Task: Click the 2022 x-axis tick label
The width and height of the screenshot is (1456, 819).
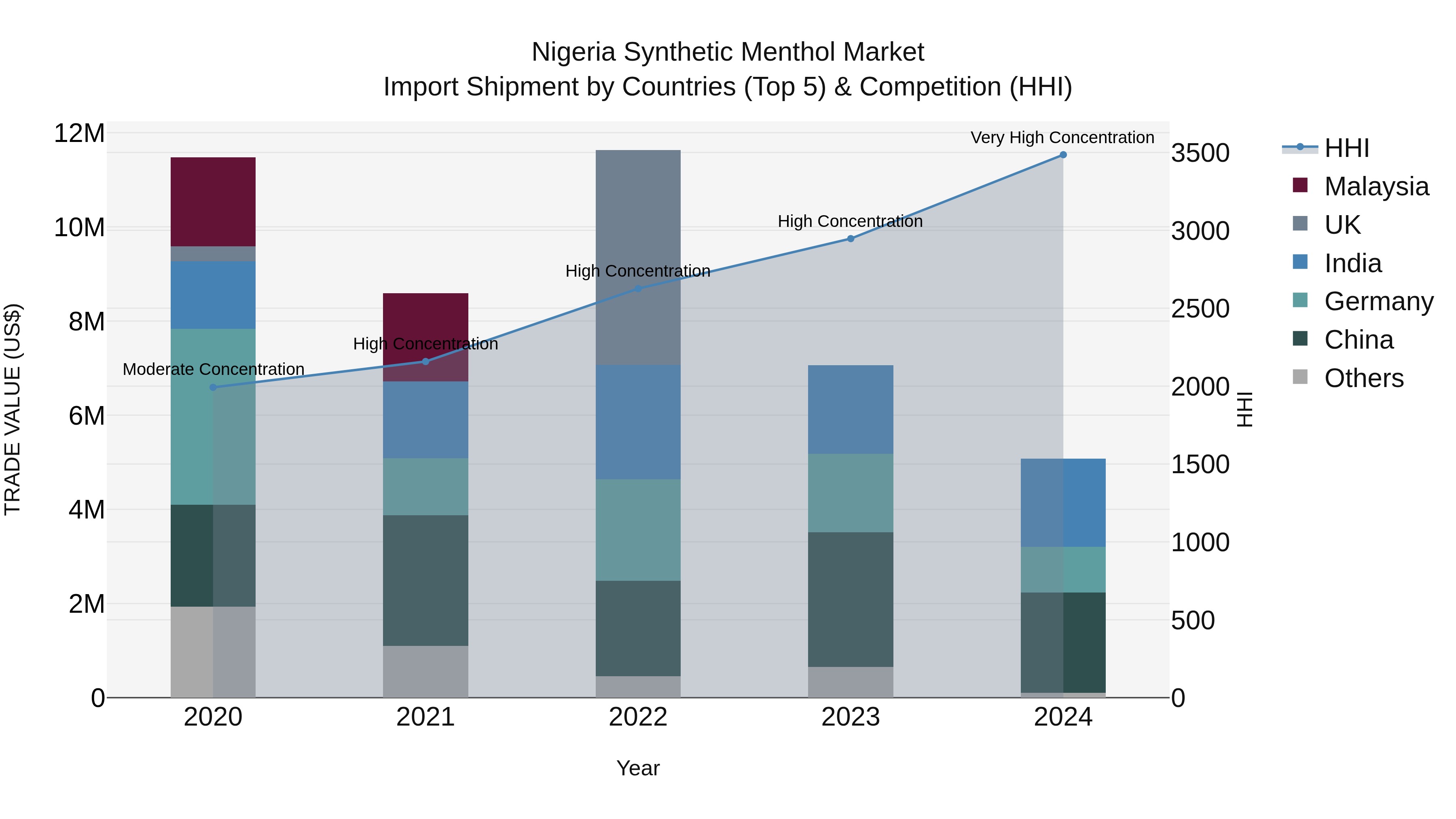Action: (x=638, y=717)
